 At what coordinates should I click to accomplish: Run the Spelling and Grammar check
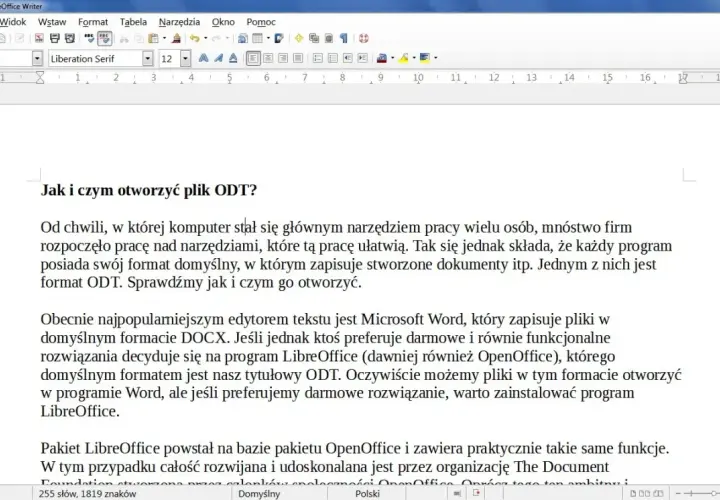coord(90,38)
